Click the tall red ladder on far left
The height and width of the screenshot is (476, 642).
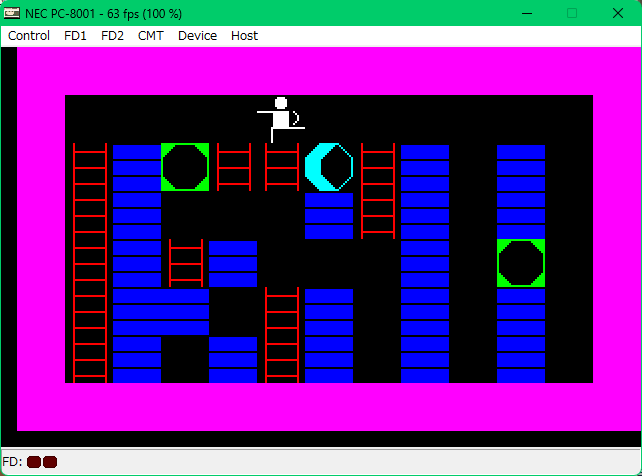tap(90, 263)
